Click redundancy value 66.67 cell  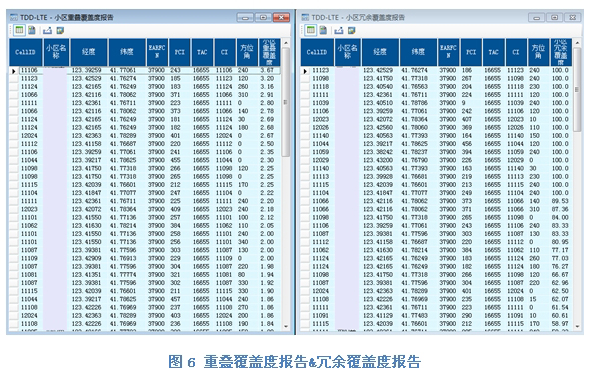pos(560,275)
